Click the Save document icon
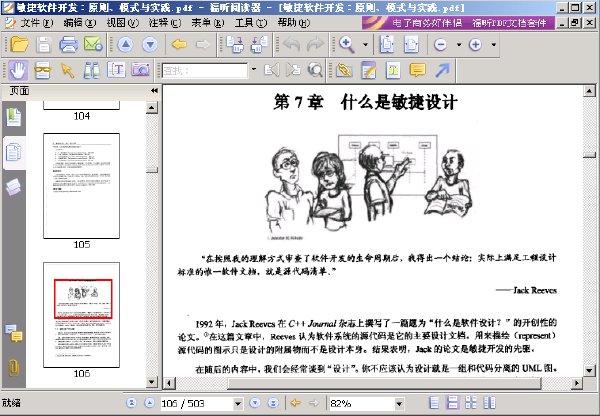Screen dimensions: 600x416 [x=44, y=44]
